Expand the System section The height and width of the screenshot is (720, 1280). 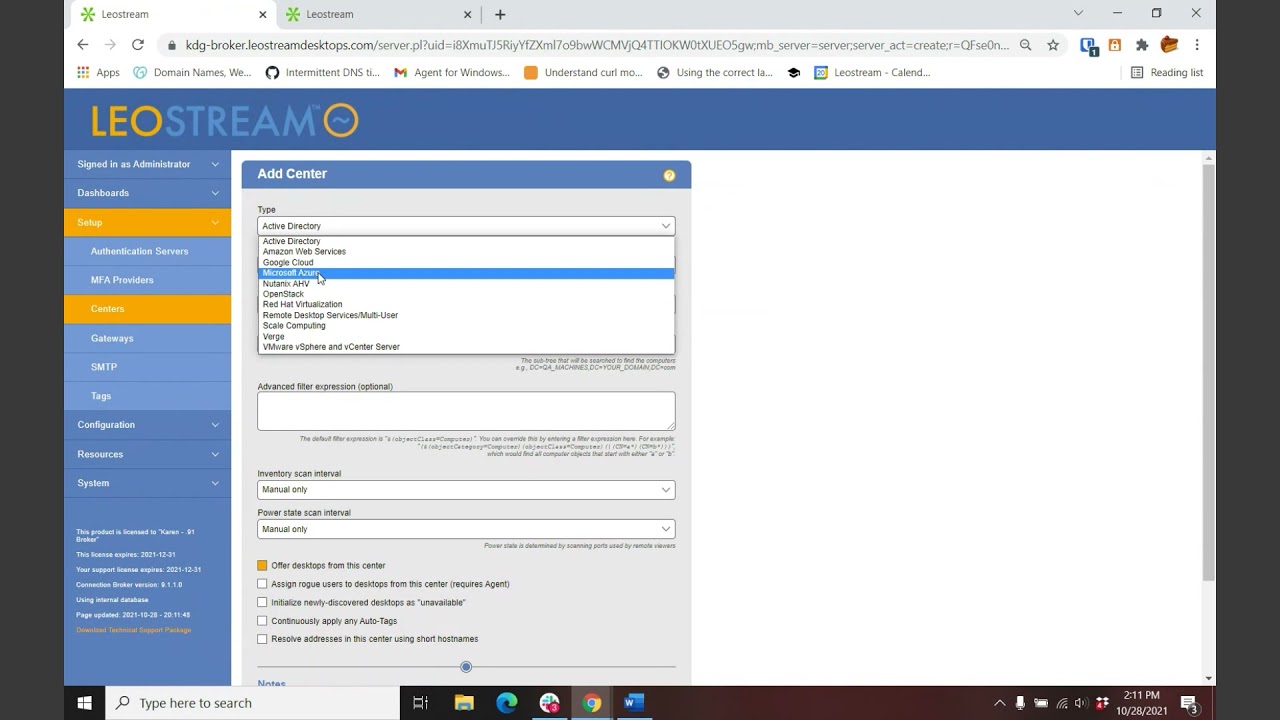[147, 483]
